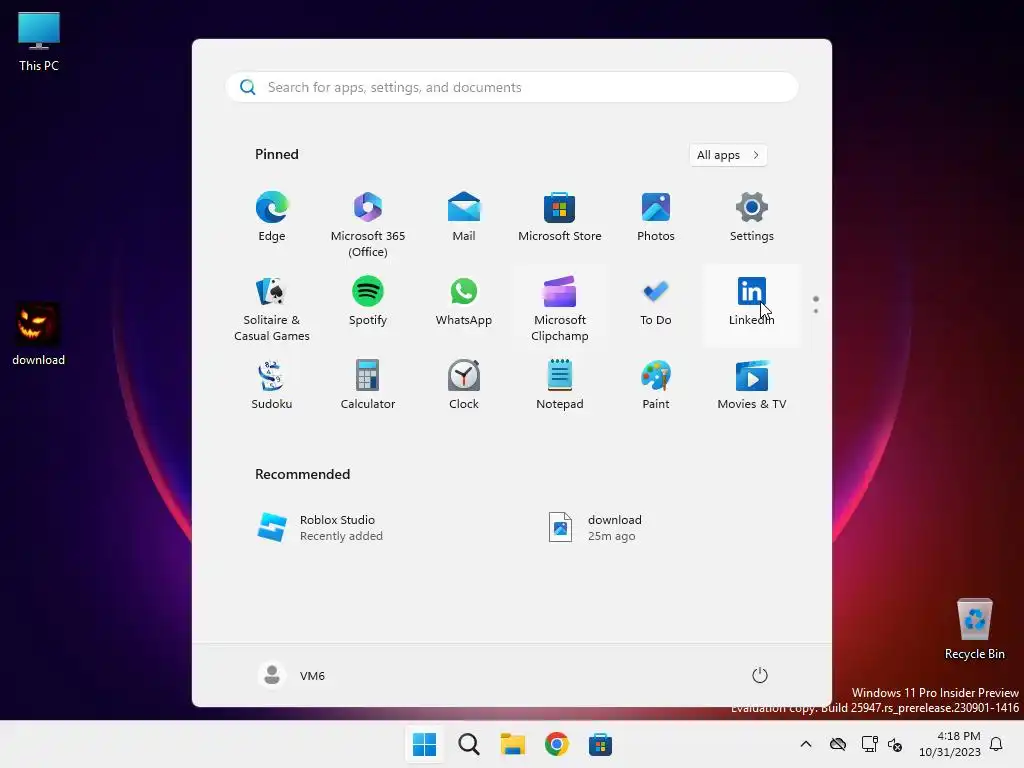Go to next pinned apps page dot
Viewport: 1024px width, 768px height.
click(x=816, y=311)
